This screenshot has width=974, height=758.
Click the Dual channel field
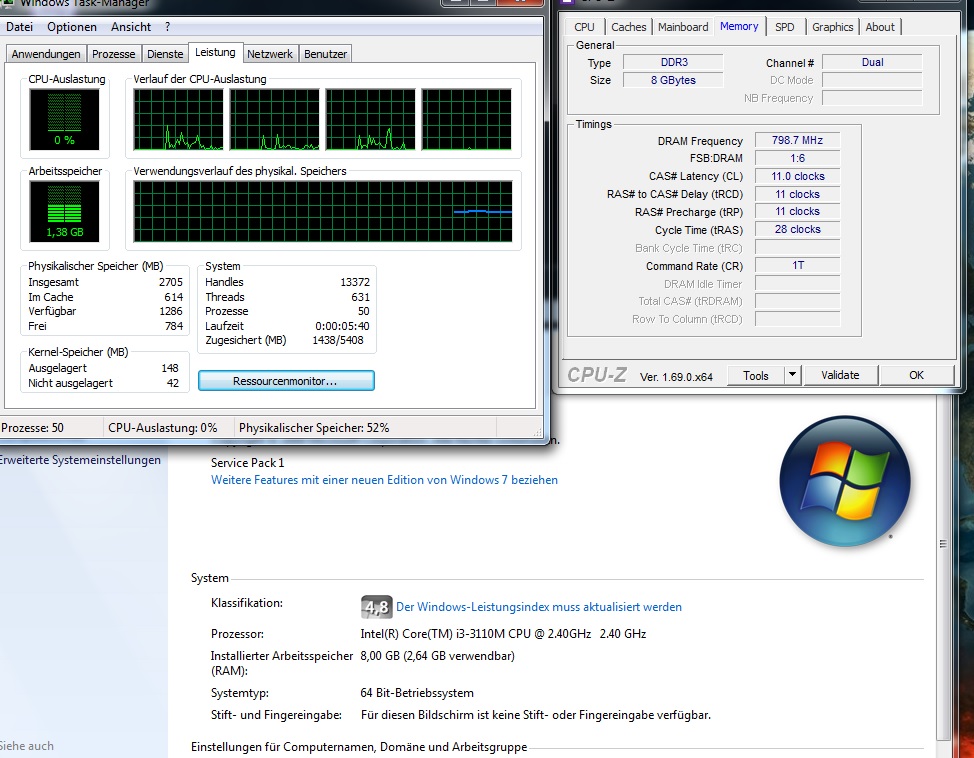[872, 62]
